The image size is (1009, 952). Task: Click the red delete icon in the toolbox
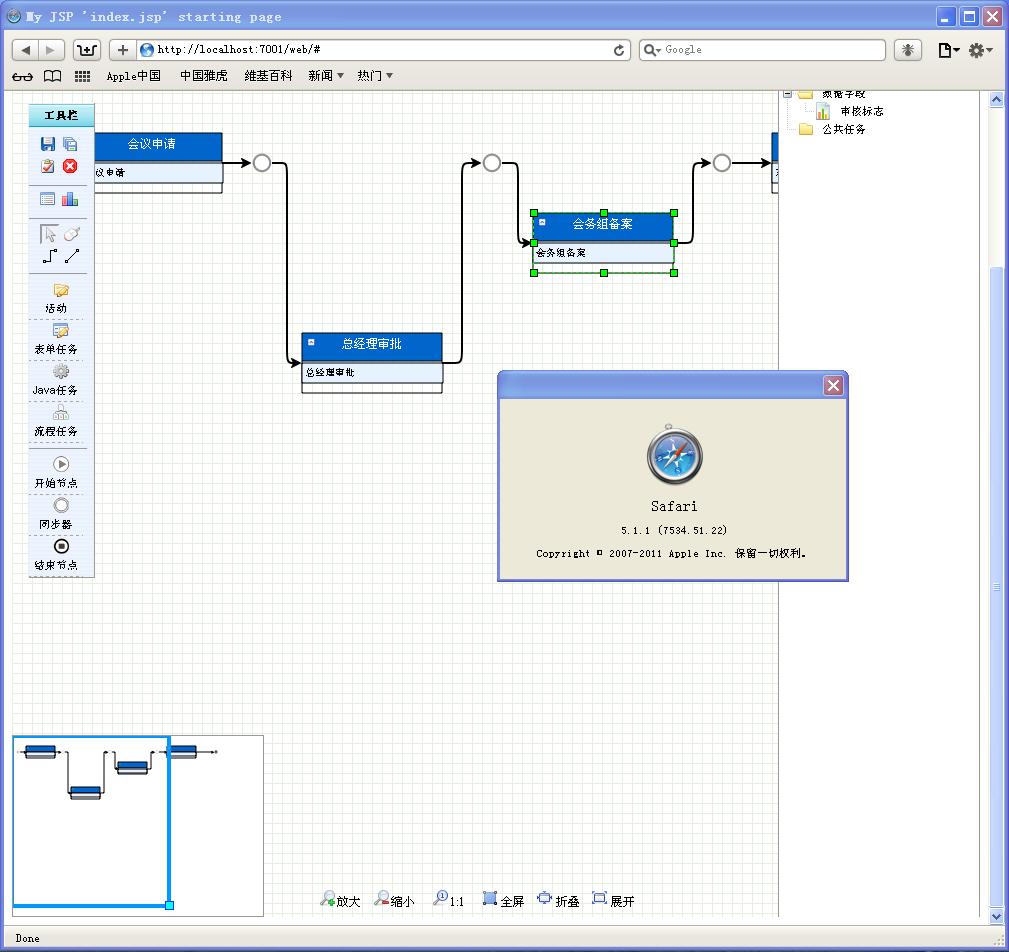(70, 166)
